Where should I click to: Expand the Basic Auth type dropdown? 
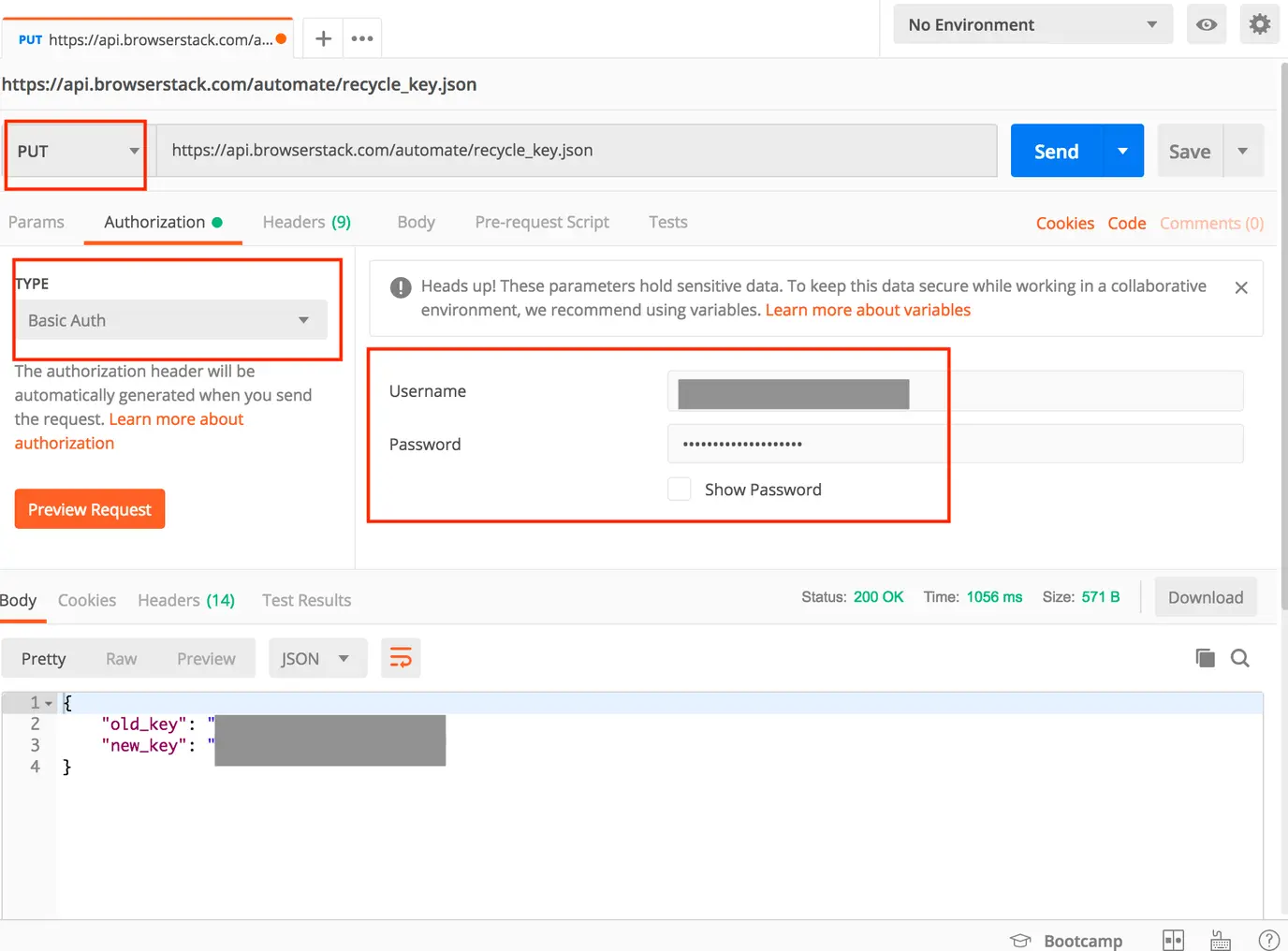[x=170, y=320]
